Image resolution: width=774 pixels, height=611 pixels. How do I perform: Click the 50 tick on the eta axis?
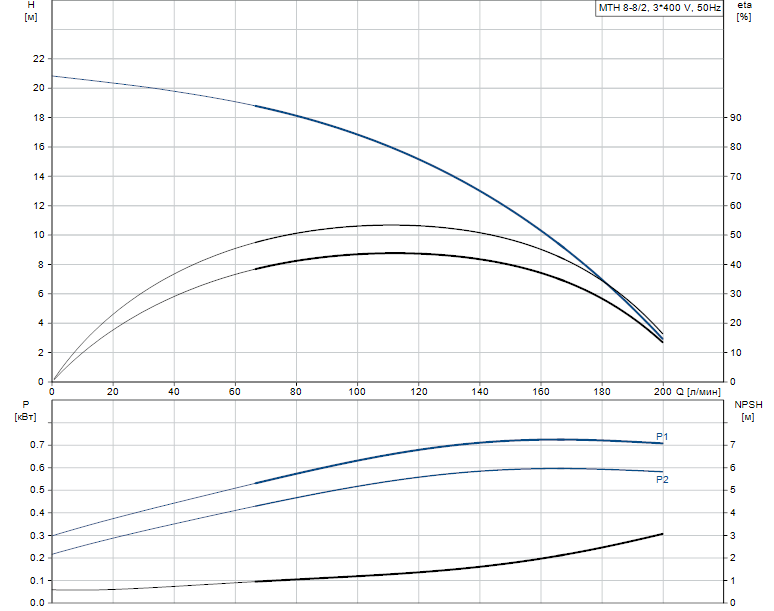point(735,235)
